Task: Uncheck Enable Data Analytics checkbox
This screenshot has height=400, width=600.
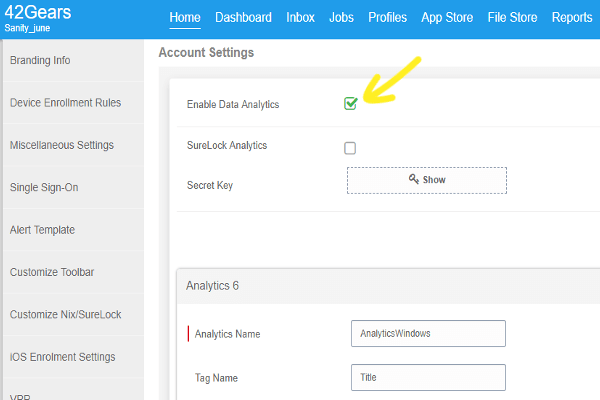Action: tap(350, 103)
